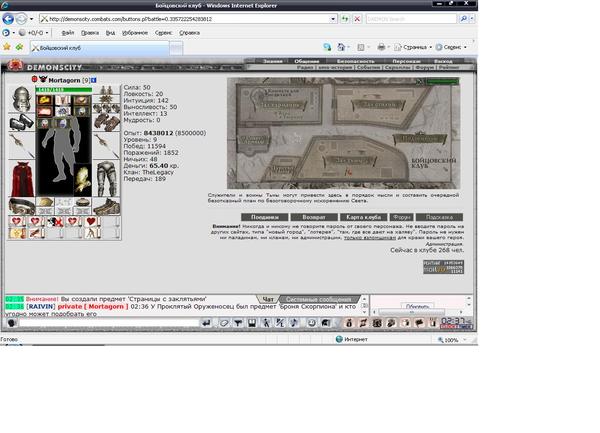Open the Файл browser menu

[x=68, y=33]
